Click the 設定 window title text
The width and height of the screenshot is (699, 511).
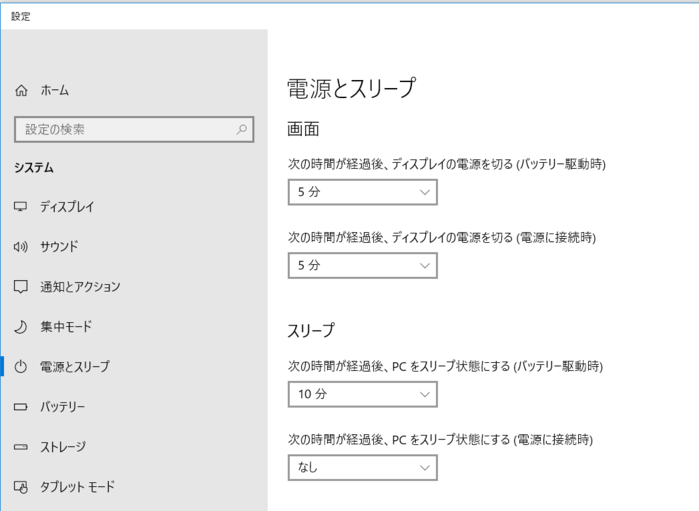(x=21, y=16)
